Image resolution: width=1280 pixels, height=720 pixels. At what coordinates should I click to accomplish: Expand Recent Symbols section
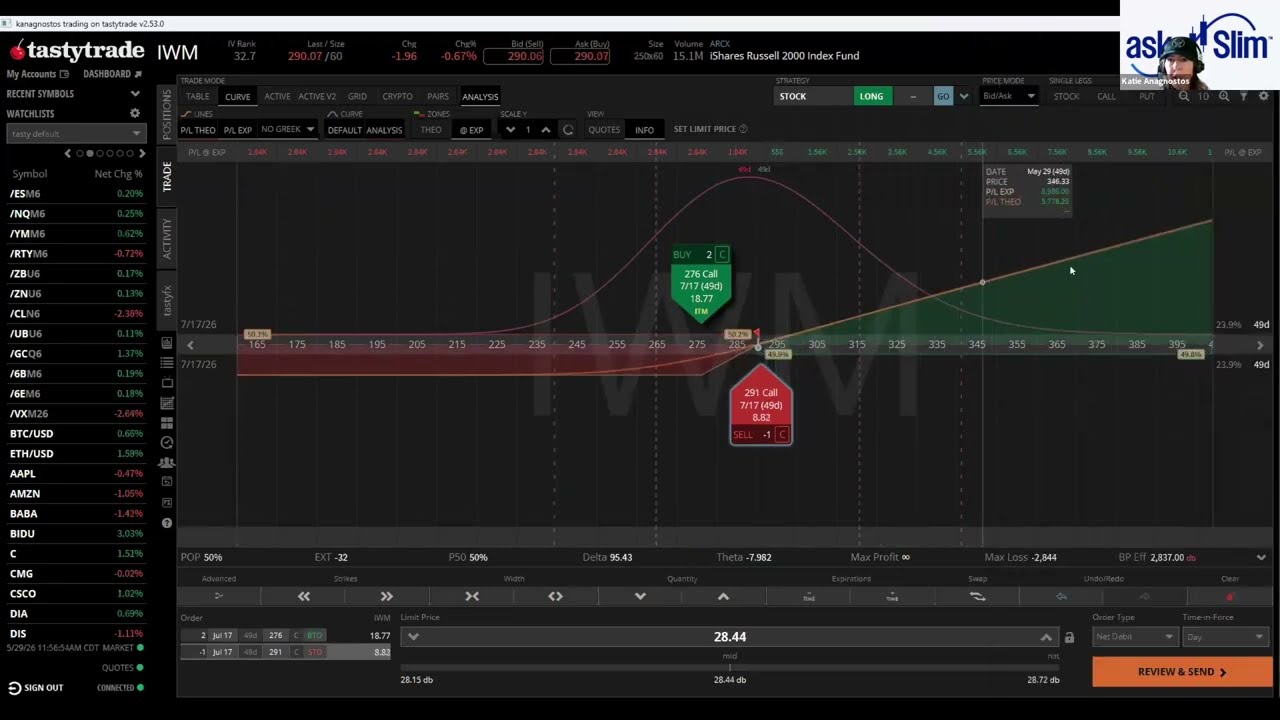[135, 94]
